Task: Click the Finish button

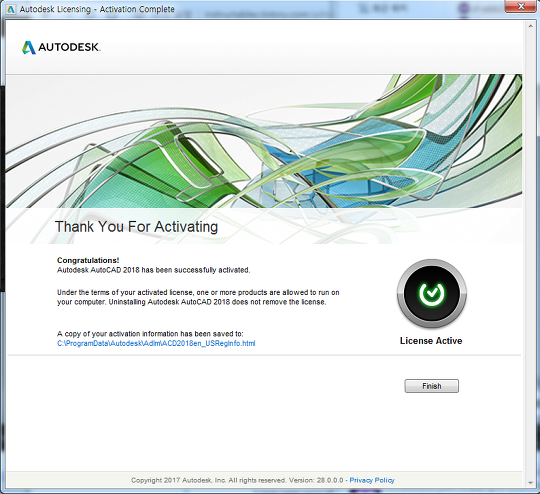Action: pyautogui.click(x=432, y=386)
